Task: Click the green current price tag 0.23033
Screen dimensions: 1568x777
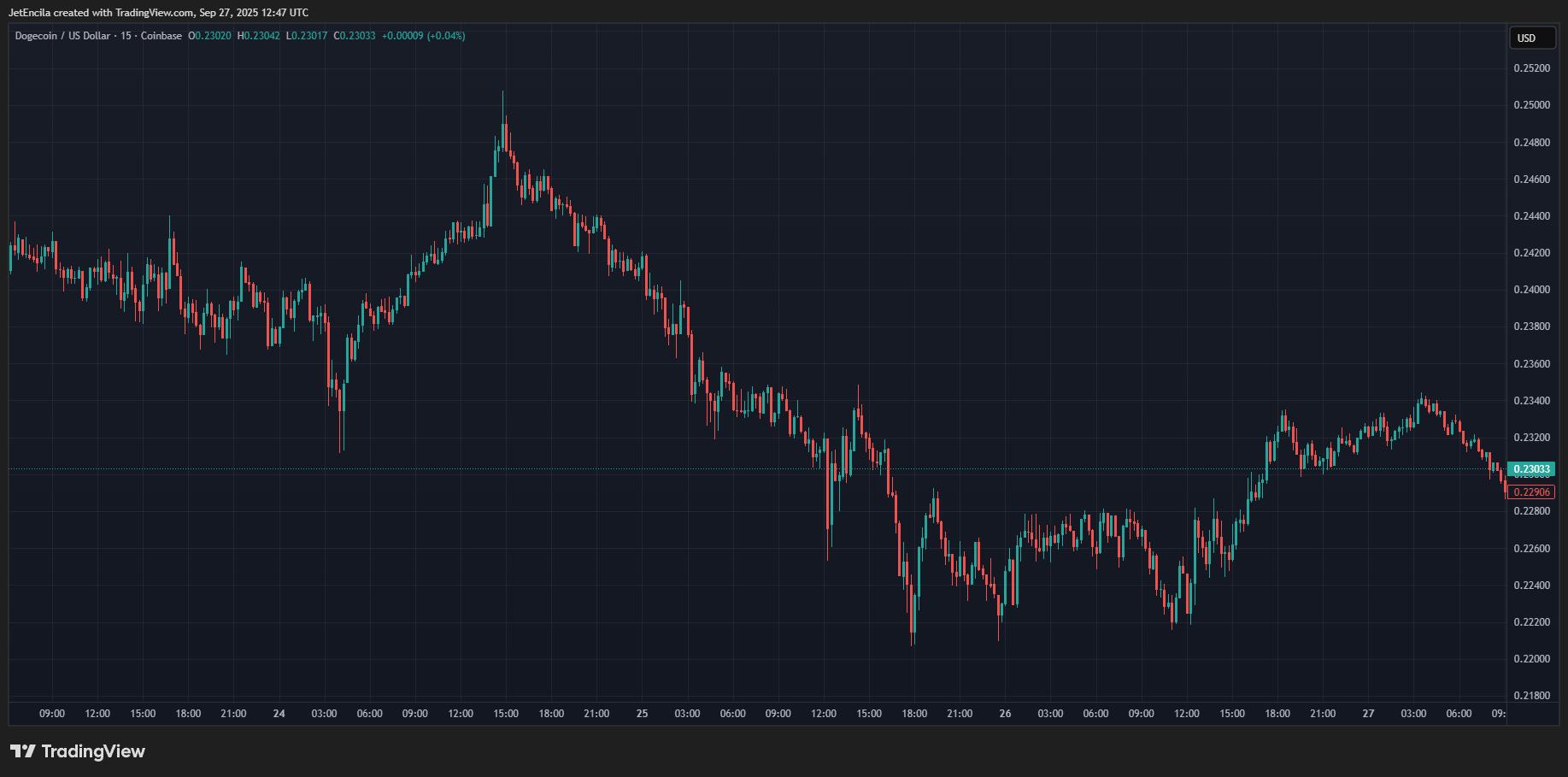Action: tap(1532, 469)
